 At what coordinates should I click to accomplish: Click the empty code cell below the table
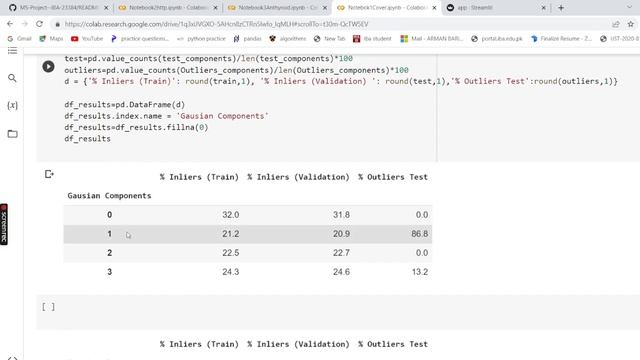[x=338, y=312]
